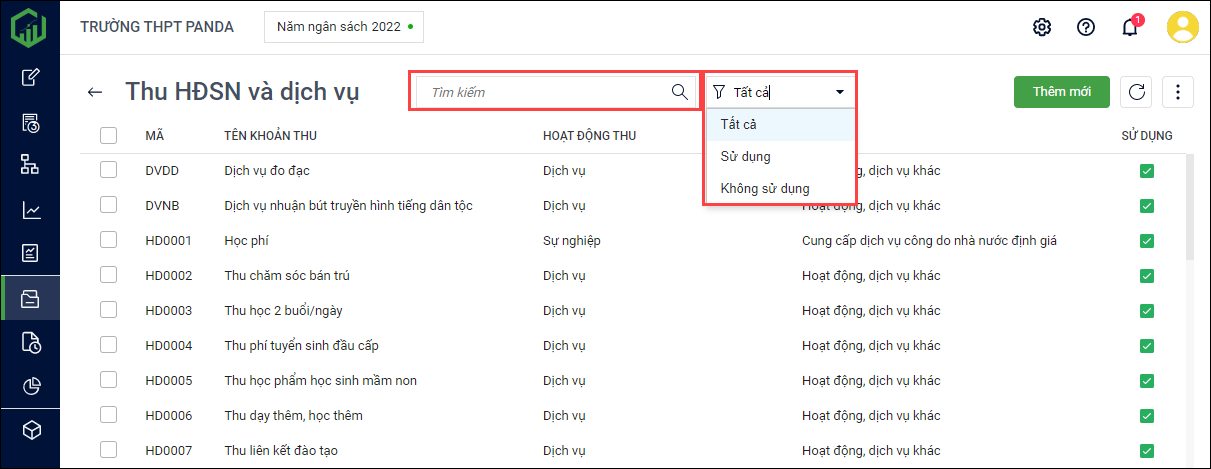Click the magnifier search icon
1211x469 pixels.
(680, 92)
